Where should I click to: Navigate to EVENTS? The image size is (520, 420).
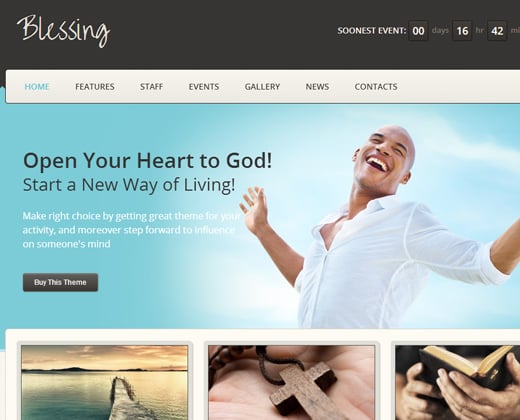click(x=204, y=87)
